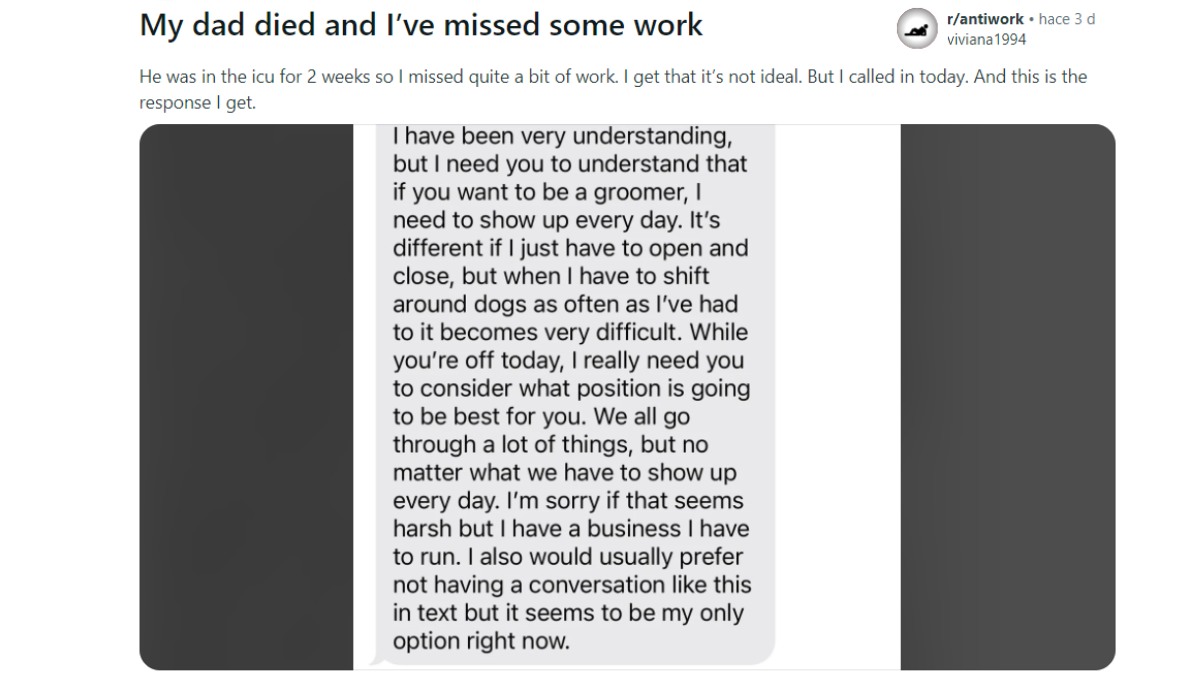1200x675 pixels.
Task: Click the post description starting "He was in the icu"
Action: 612,77
